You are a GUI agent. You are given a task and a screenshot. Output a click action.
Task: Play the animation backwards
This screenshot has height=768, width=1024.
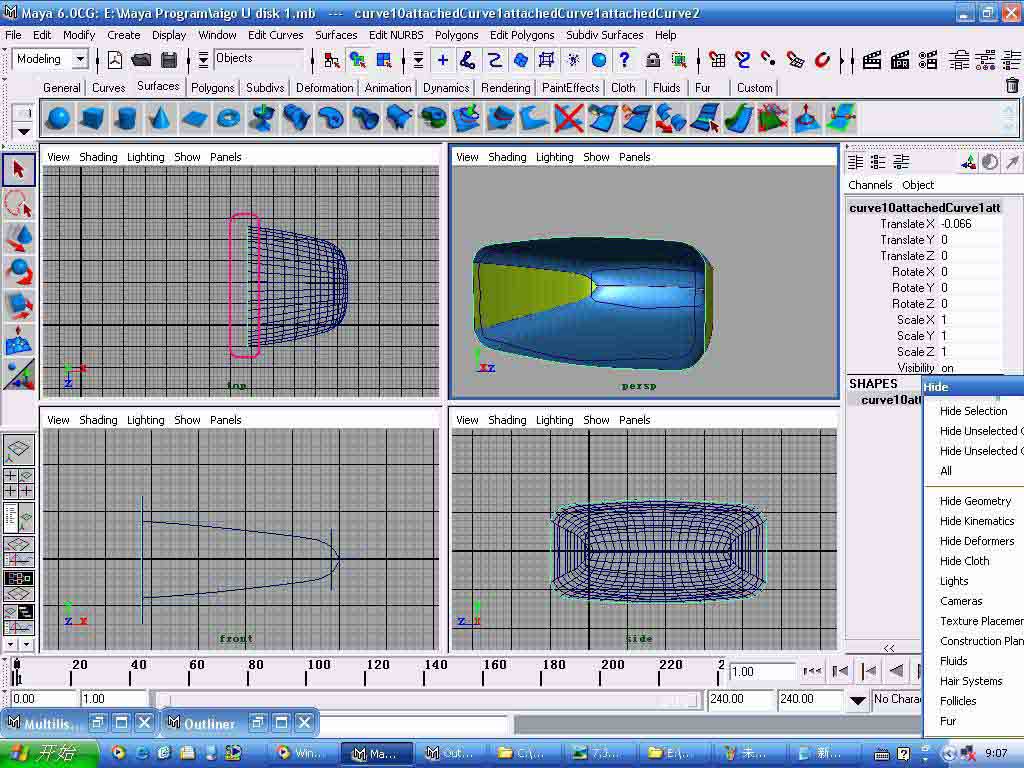[x=896, y=671]
